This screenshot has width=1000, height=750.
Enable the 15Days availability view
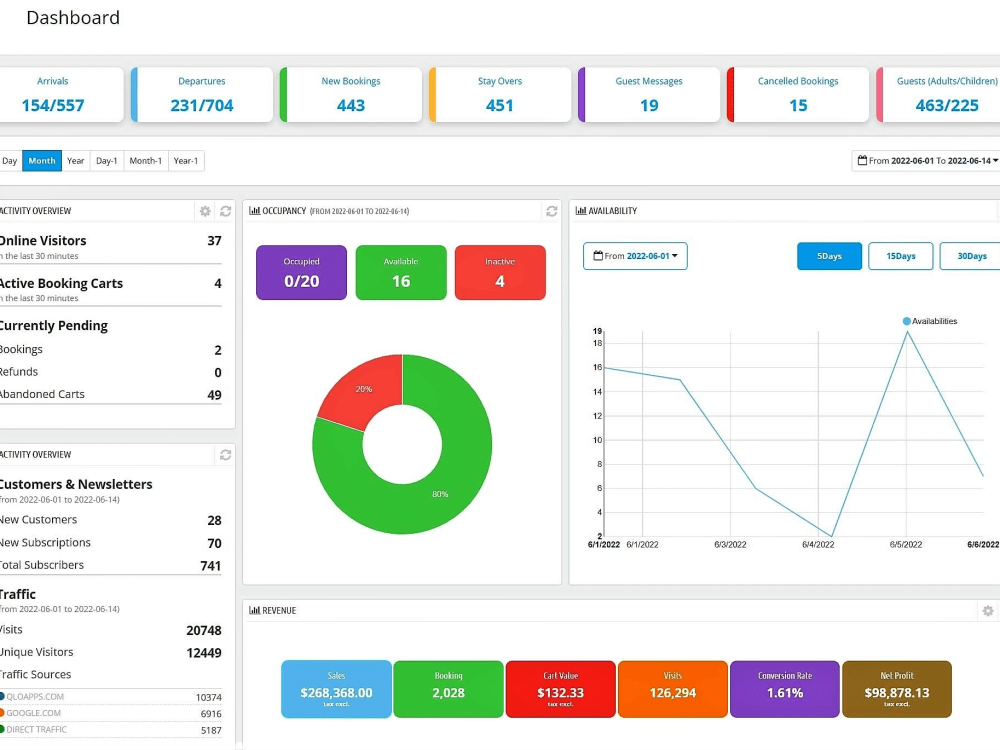(x=900, y=256)
